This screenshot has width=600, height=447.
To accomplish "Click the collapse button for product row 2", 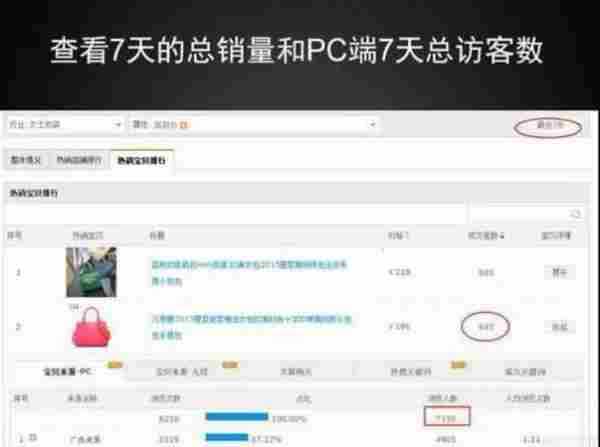I will 558,326.
